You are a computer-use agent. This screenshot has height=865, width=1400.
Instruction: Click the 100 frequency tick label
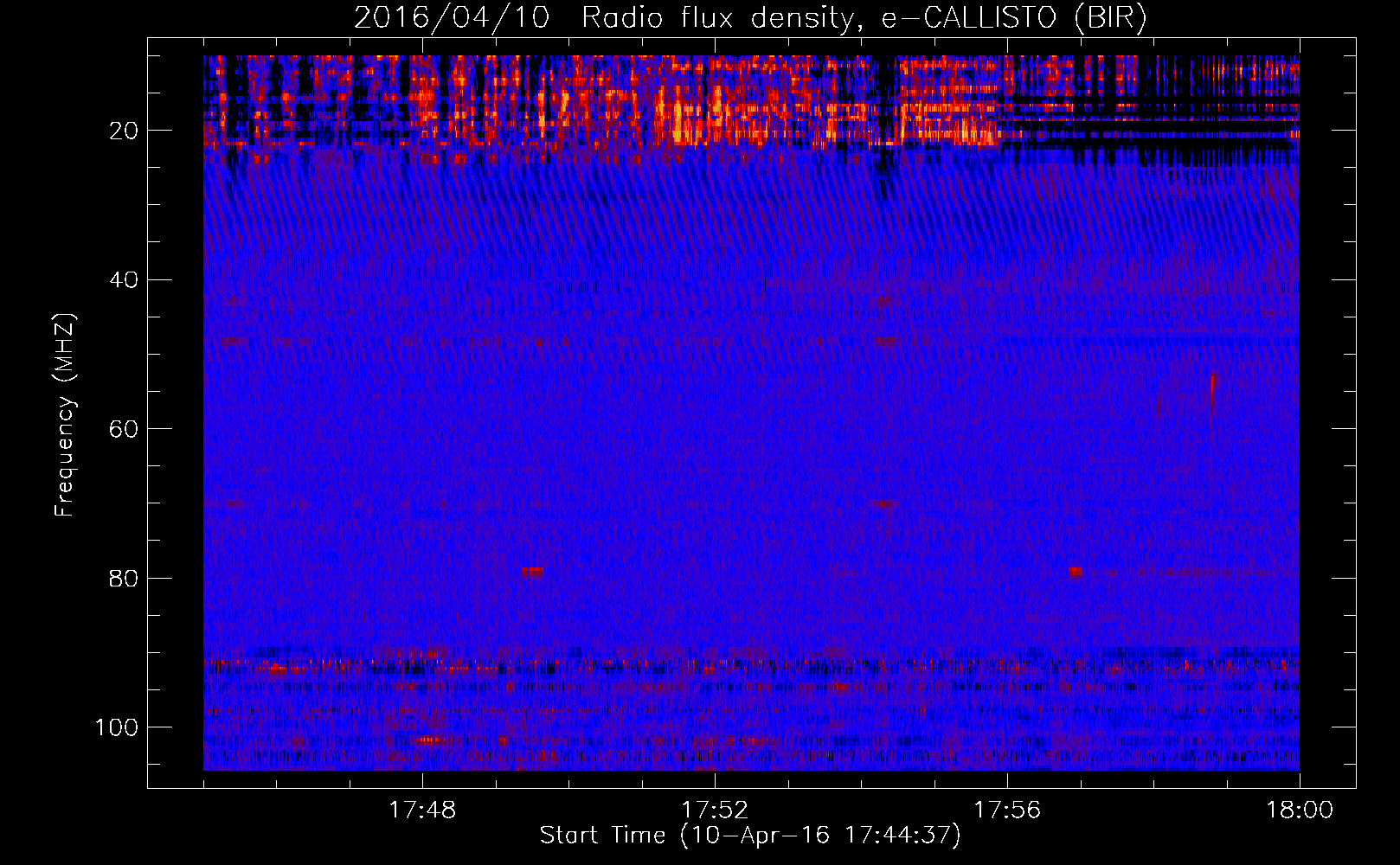tap(117, 727)
